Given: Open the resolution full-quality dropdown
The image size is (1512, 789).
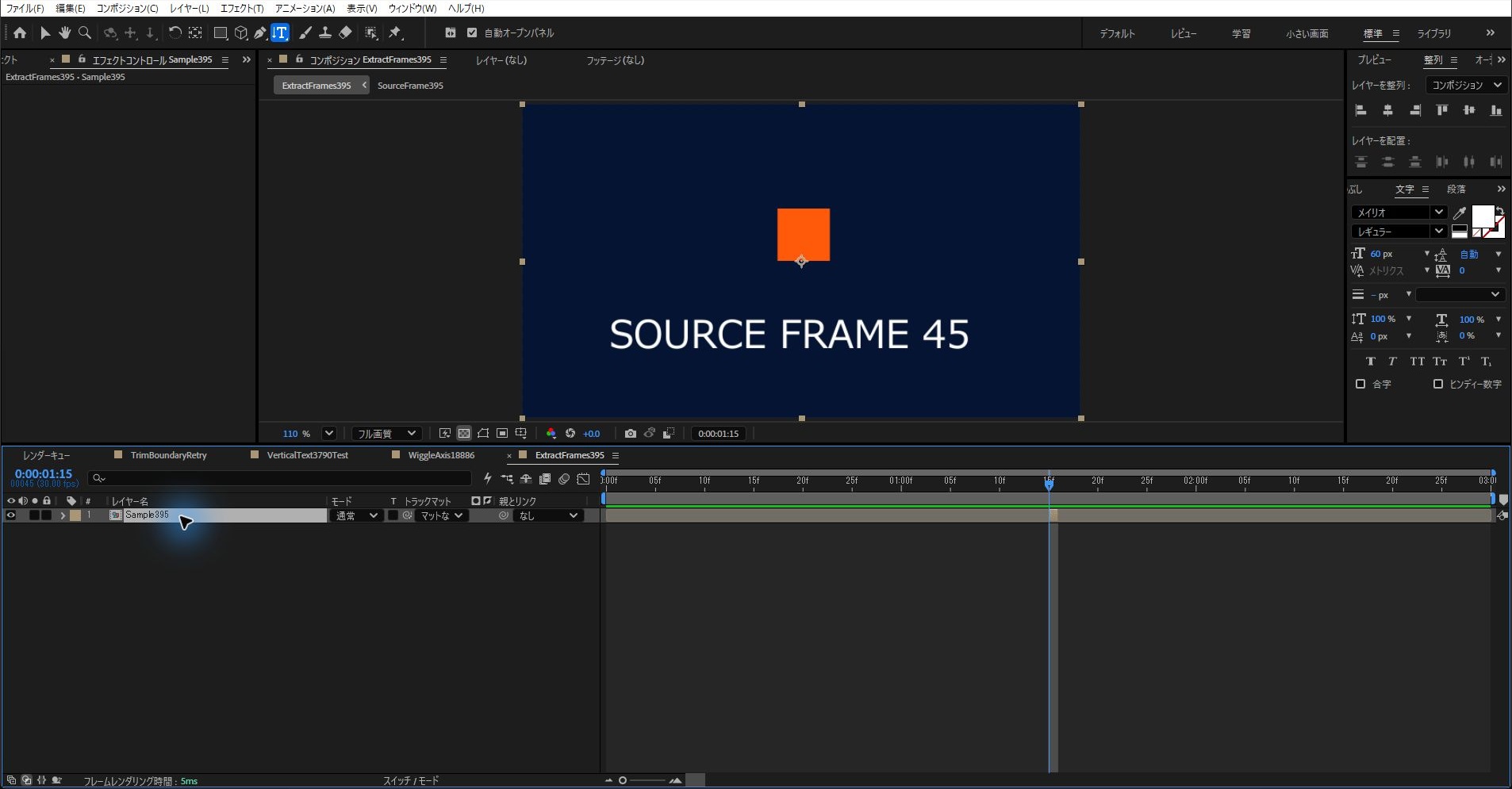Looking at the screenshot, I should pos(386,434).
